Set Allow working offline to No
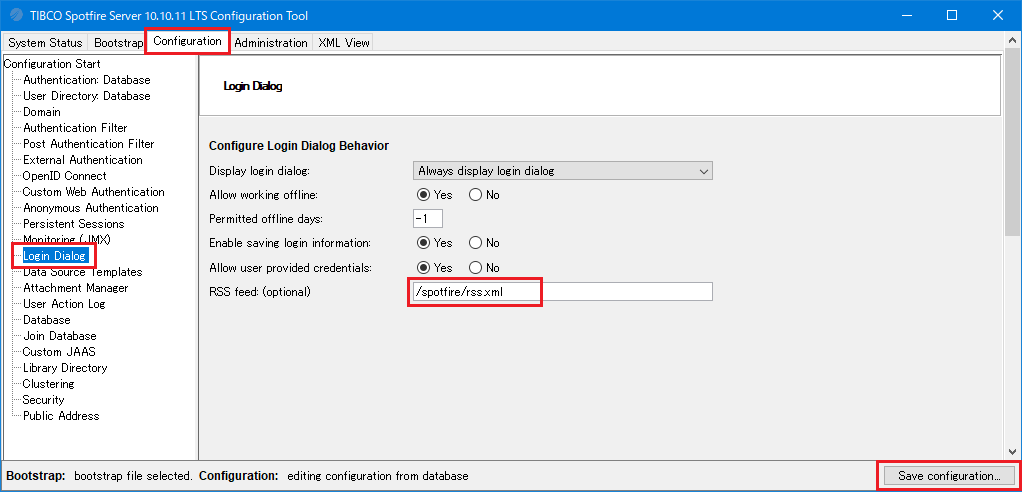The height and width of the screenshot is (492, 1022). point(475,194)
